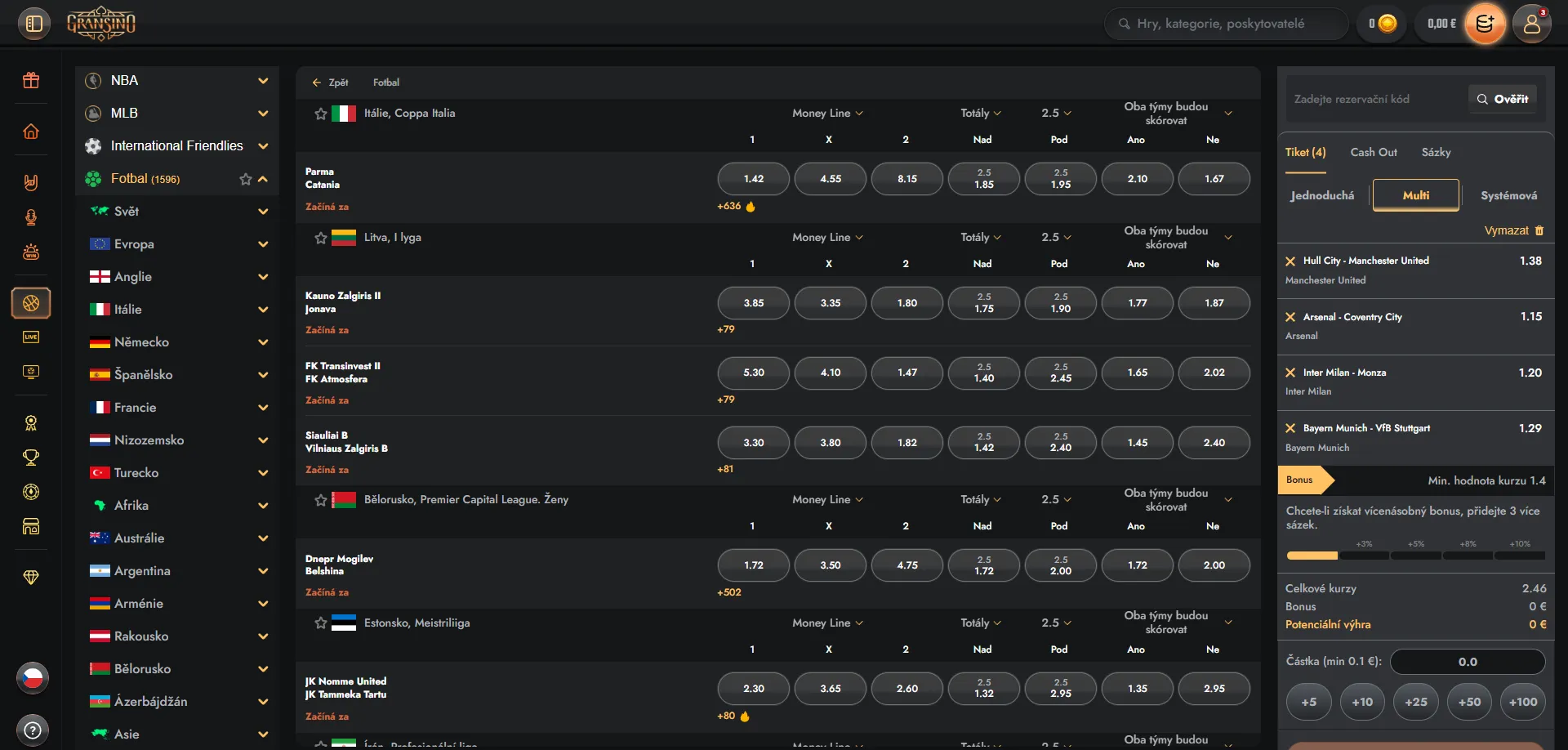Focus the Částka stake amount field
1568x750 pixels.
pos(1468,662)
